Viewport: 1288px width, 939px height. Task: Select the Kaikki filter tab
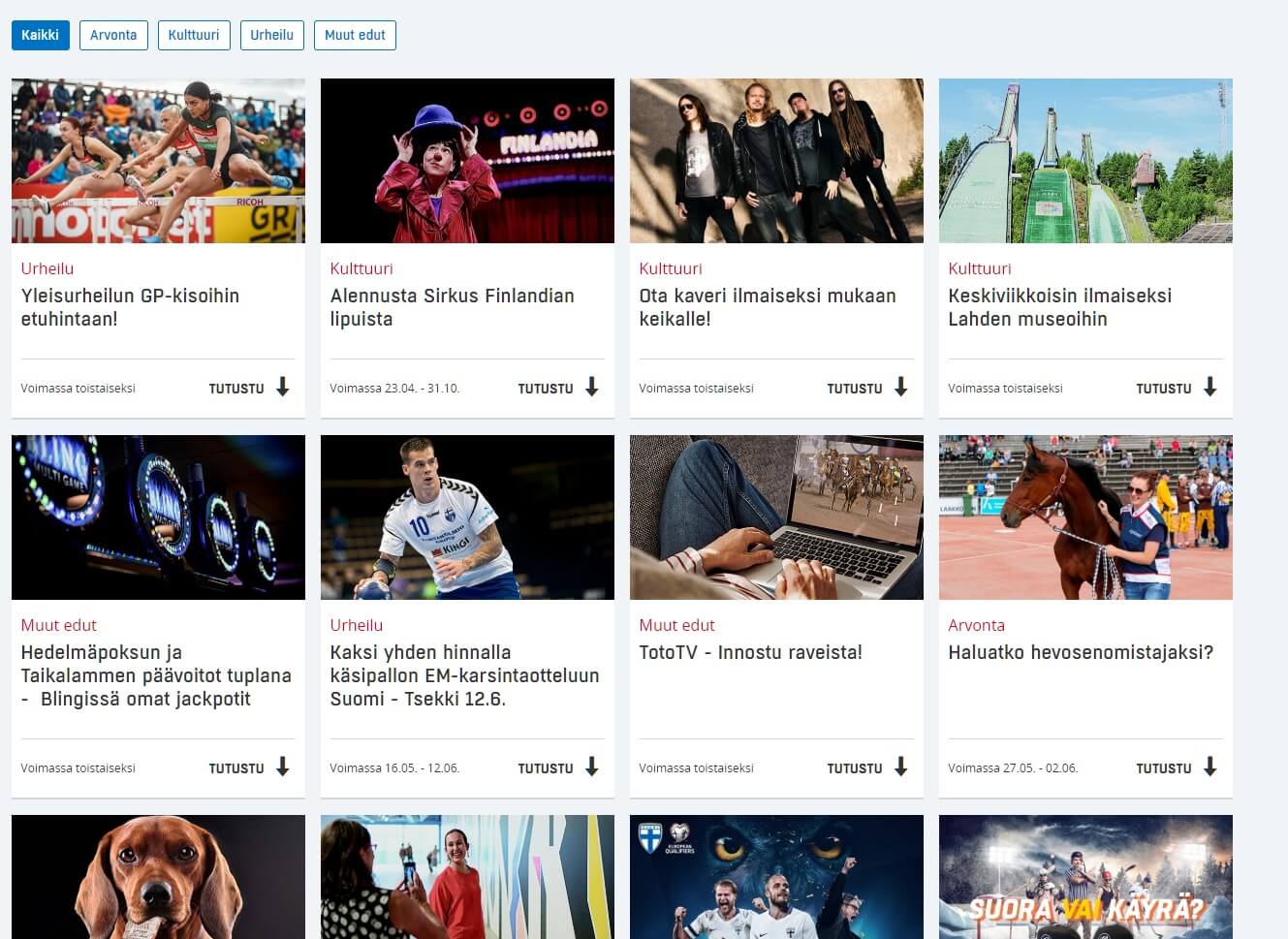pyautogui.click(x=40, y=35)
